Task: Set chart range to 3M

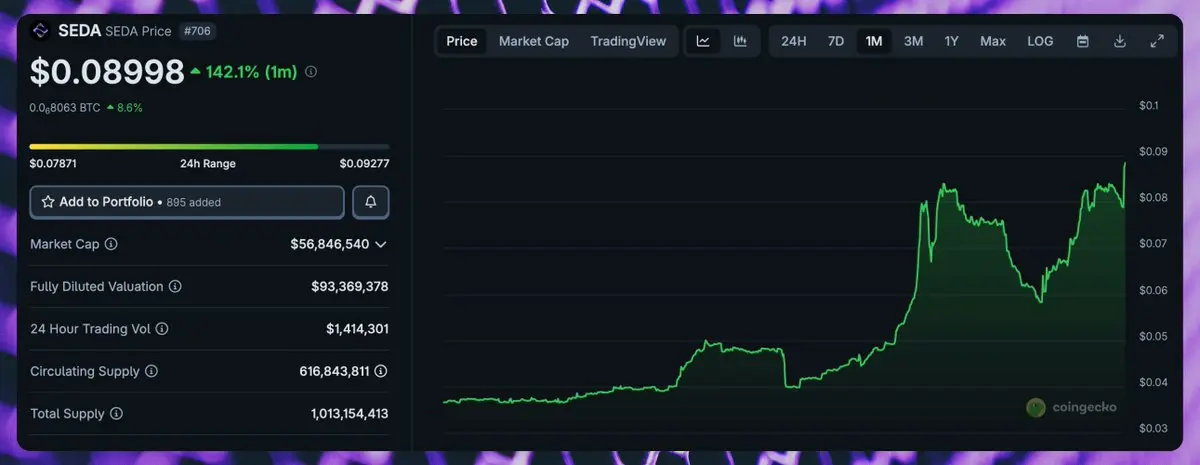Action: pos(913,42)
